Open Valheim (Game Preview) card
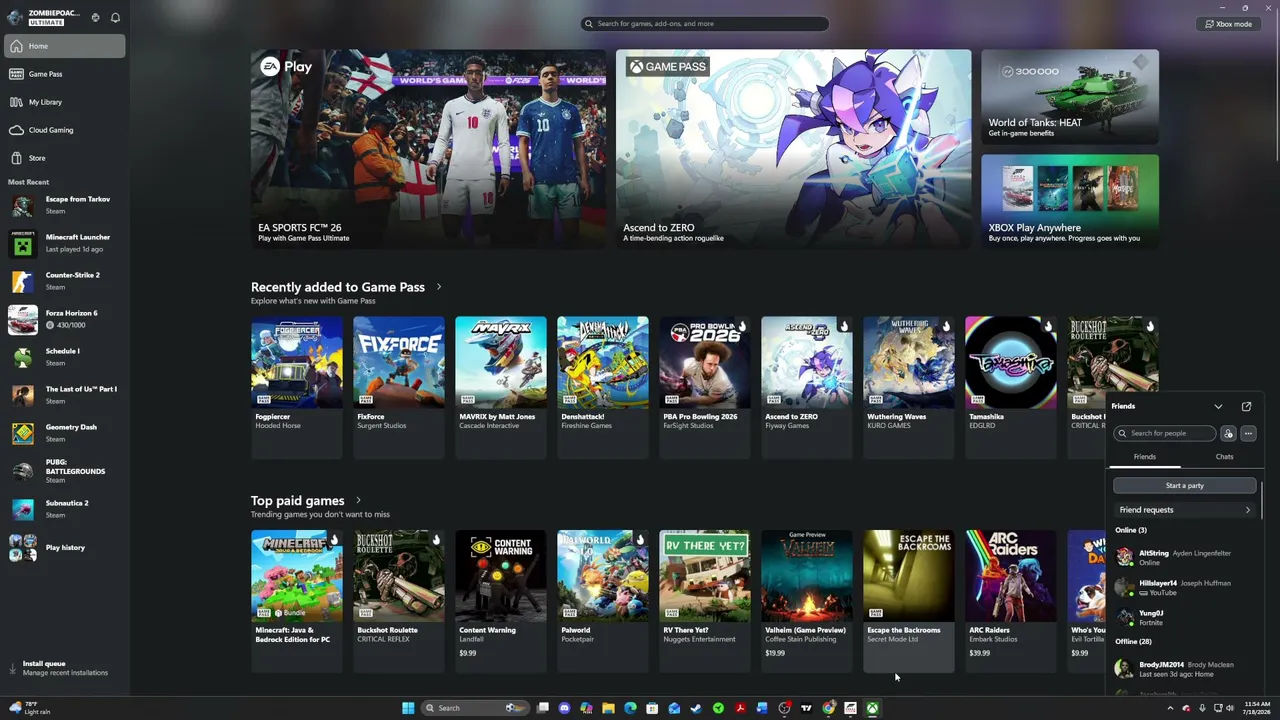 (807, 601)
